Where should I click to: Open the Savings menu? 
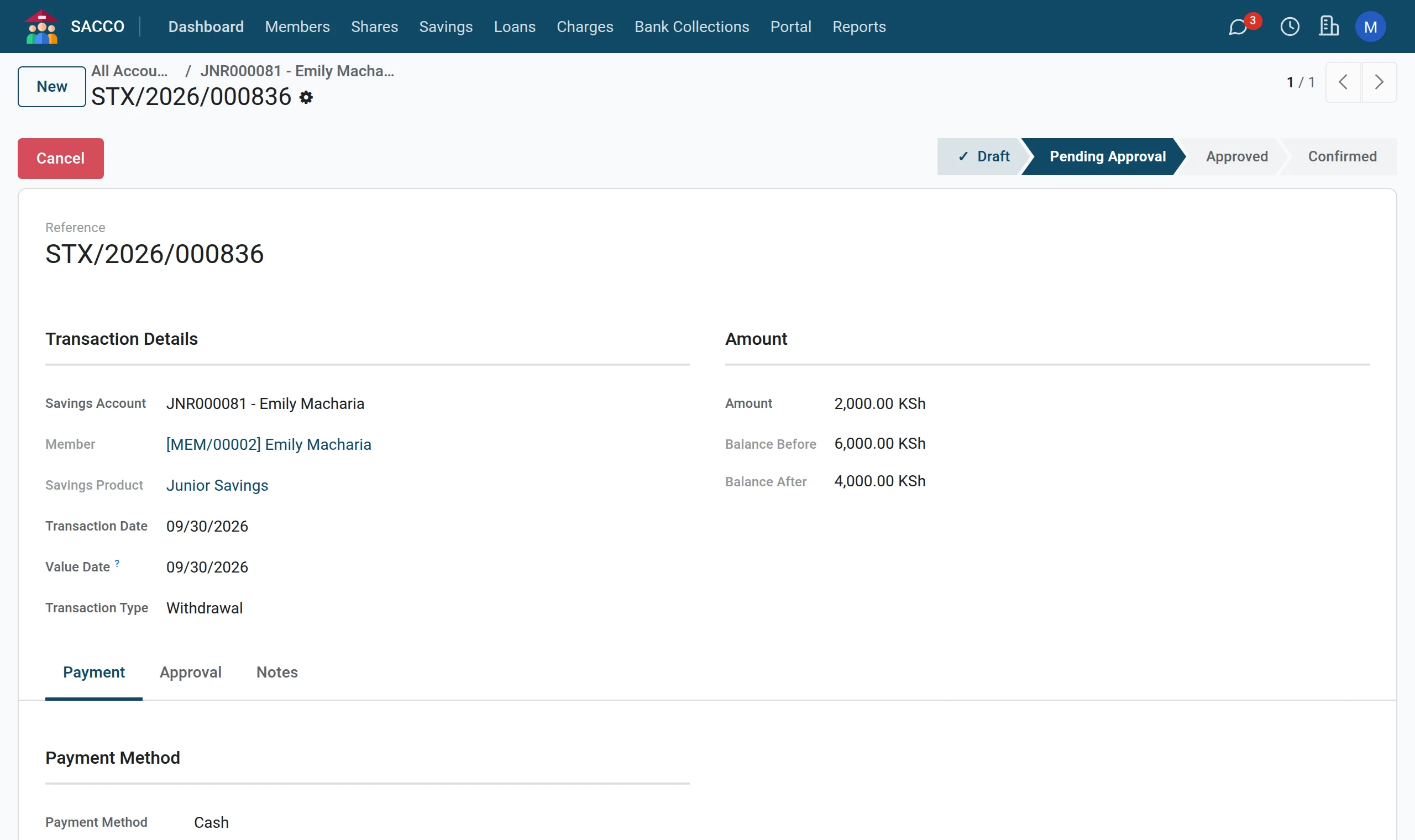pyautogui.click(x=446, y=27)
